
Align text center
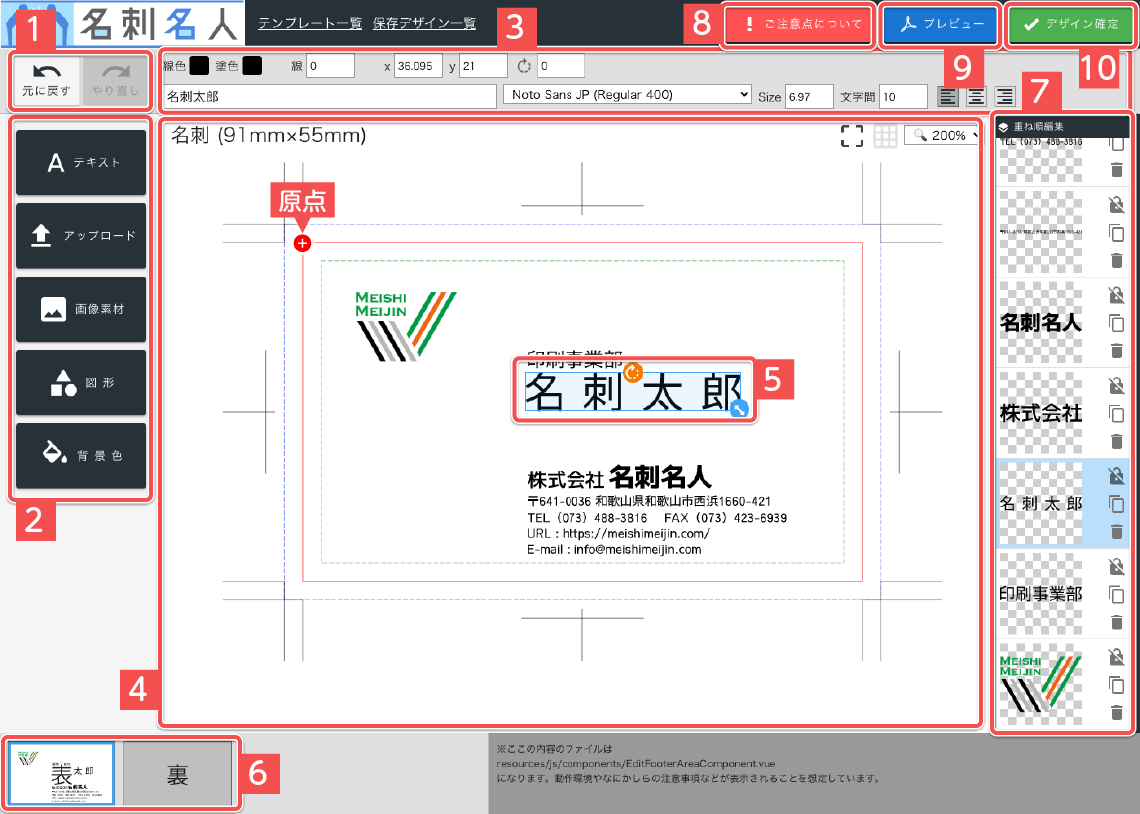point(976,96)
